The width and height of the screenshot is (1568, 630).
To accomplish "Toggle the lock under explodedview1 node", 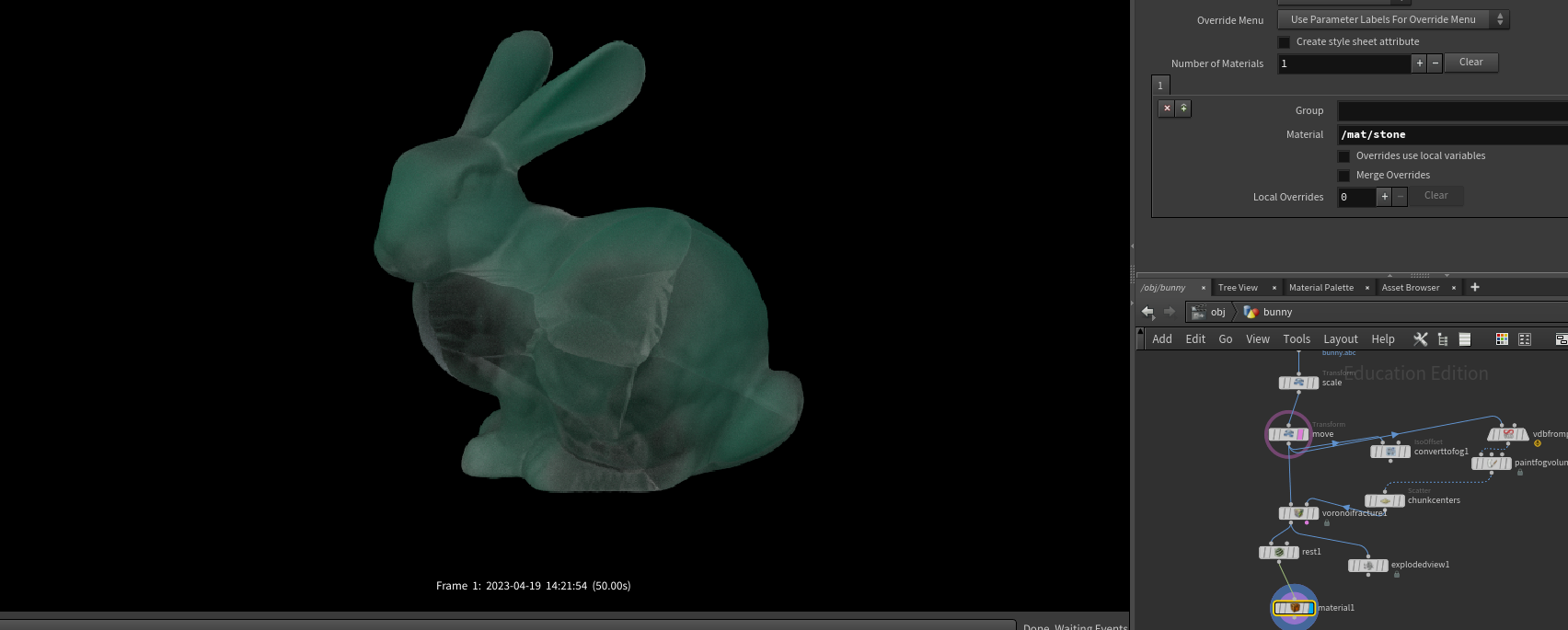I will (1397, 575).
